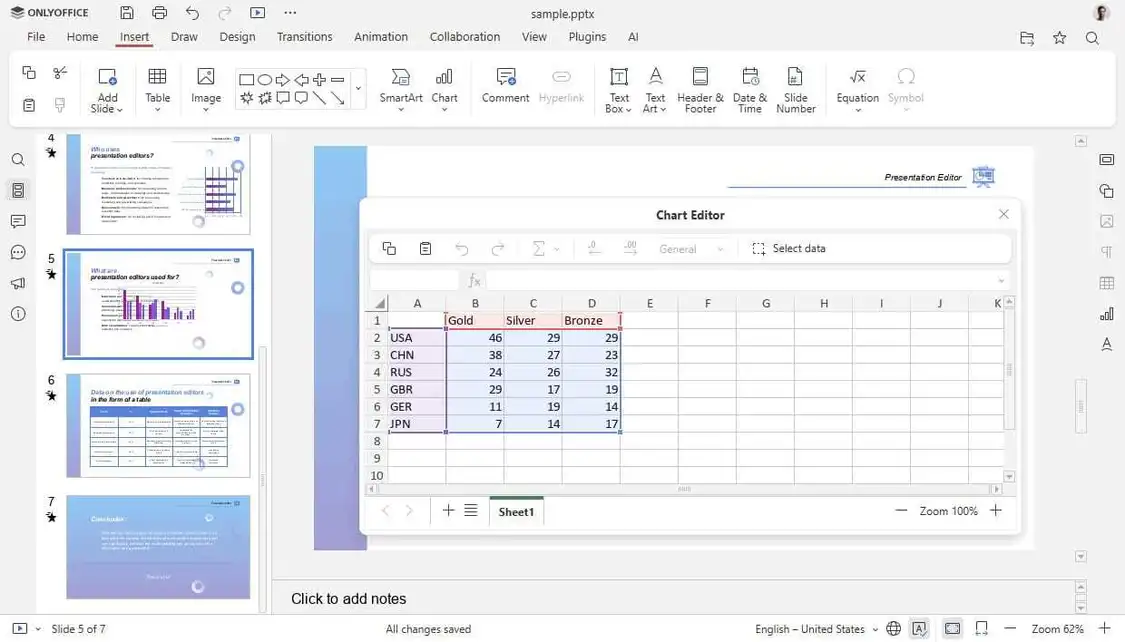Toggle Fit to Slide view
The height and width of the screenshot is (642, 1125).
[x=952, y=628]
